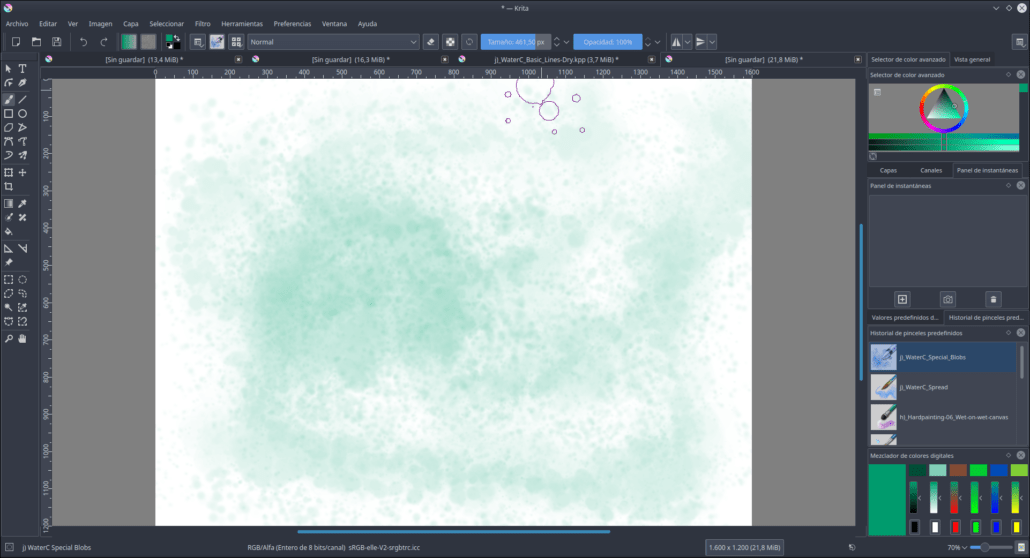Expand horizontal mirror options arrow

(x=688, y=42)
